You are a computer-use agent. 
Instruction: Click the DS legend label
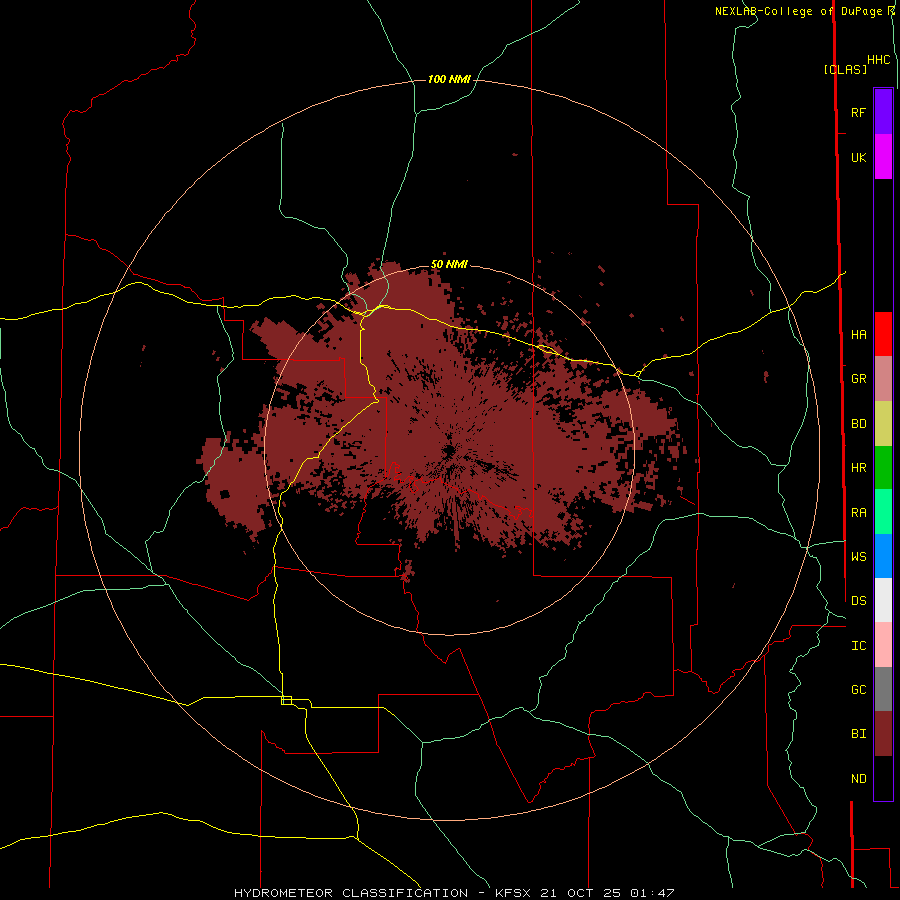click(858, 601)
